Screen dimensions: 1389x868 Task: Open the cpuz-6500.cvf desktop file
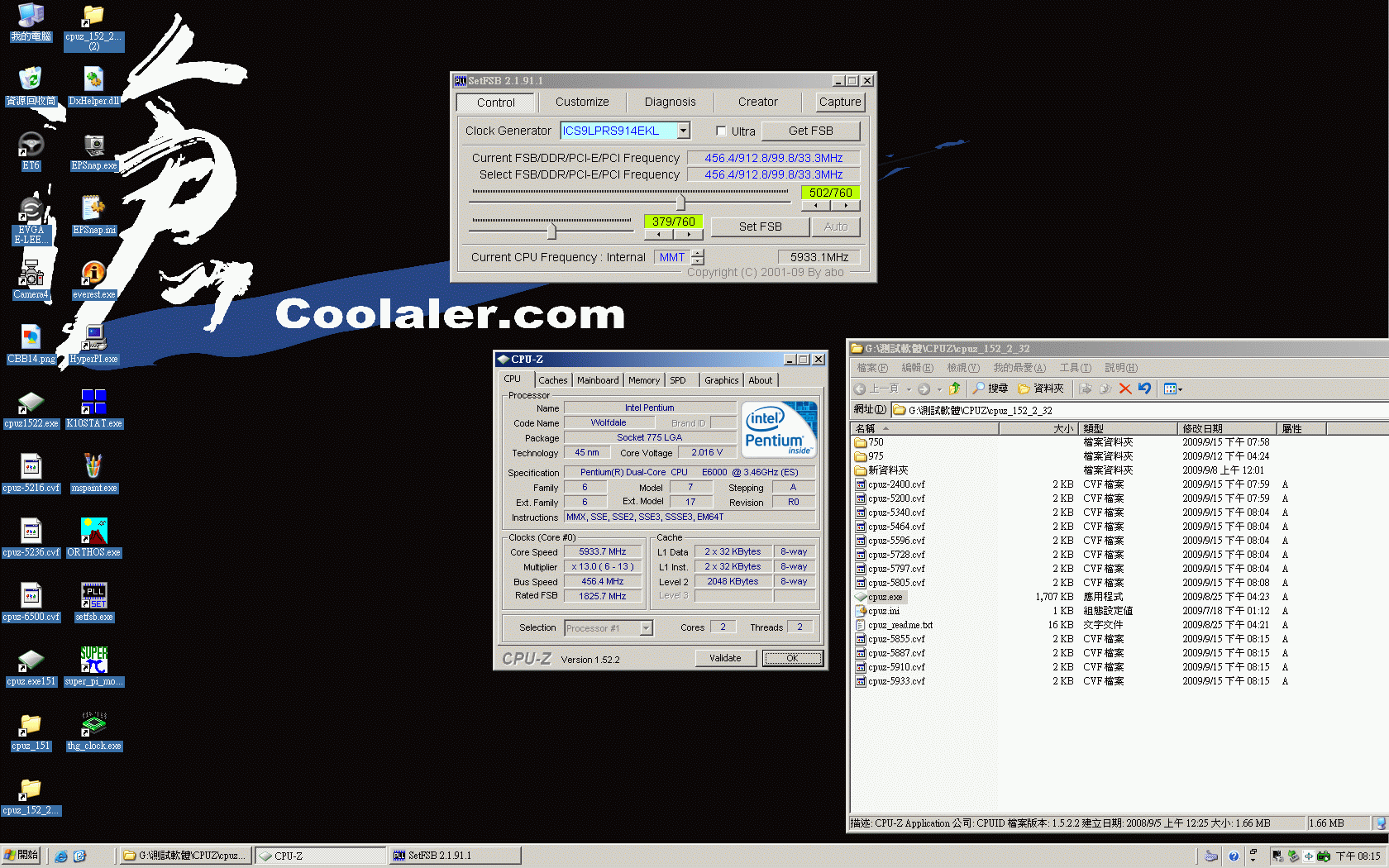(x=31, y=602)
